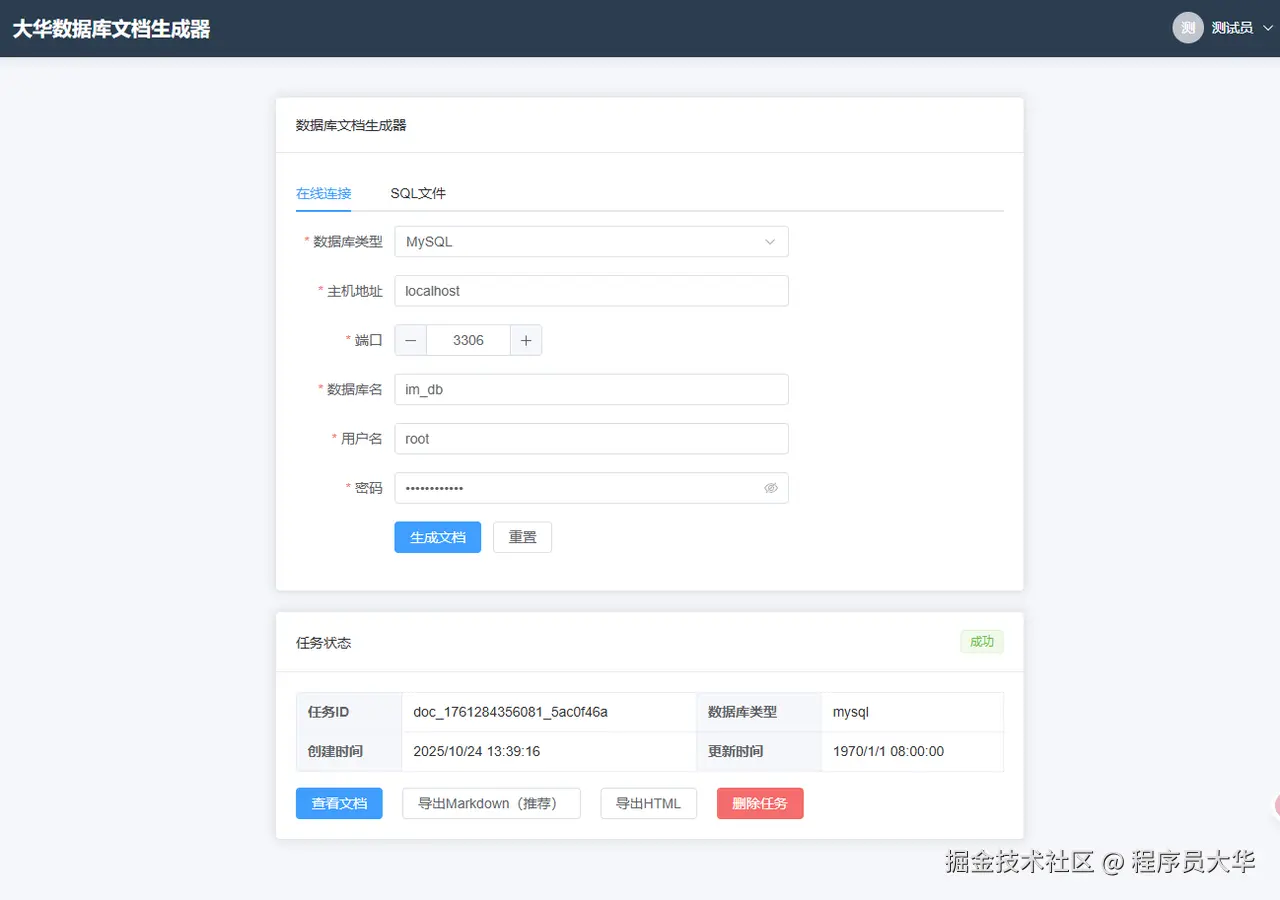
Task: Click the 大华数据库文档生成器 title
Action: (111, 29)
